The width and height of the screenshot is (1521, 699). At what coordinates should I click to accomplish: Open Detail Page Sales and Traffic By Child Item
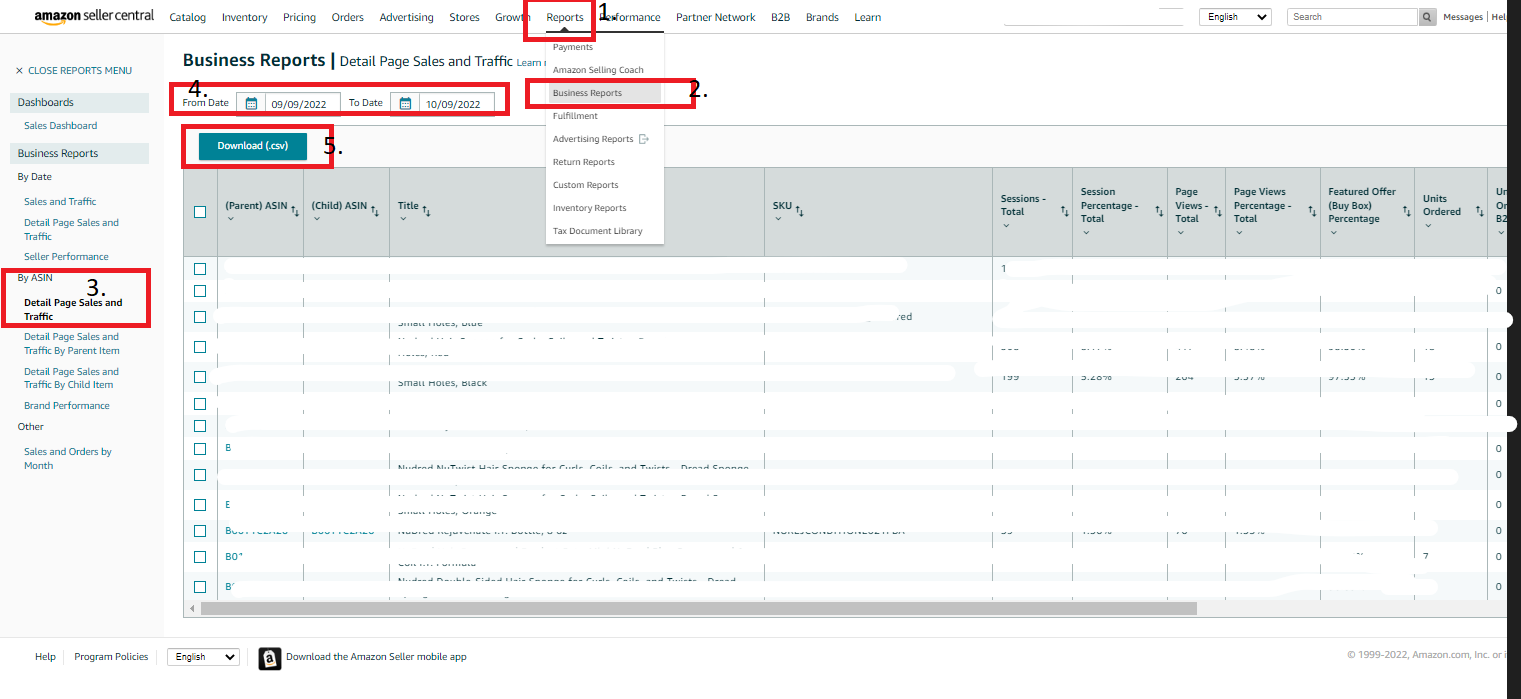[72, 378]
